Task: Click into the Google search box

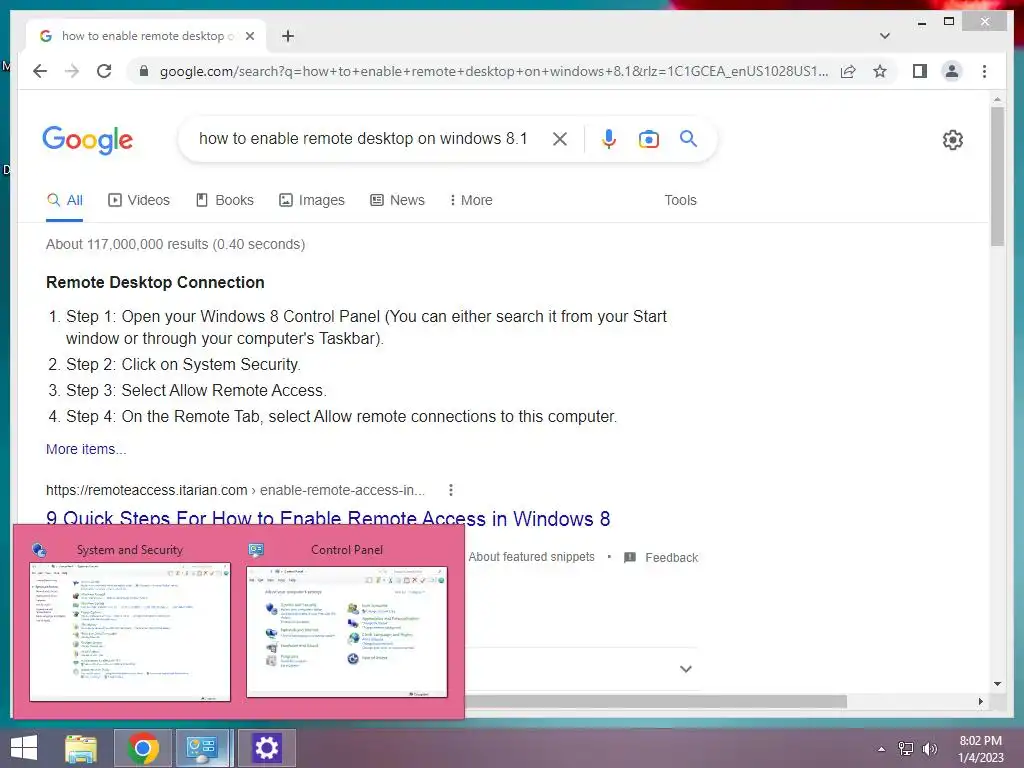Action: pos(362,138)
